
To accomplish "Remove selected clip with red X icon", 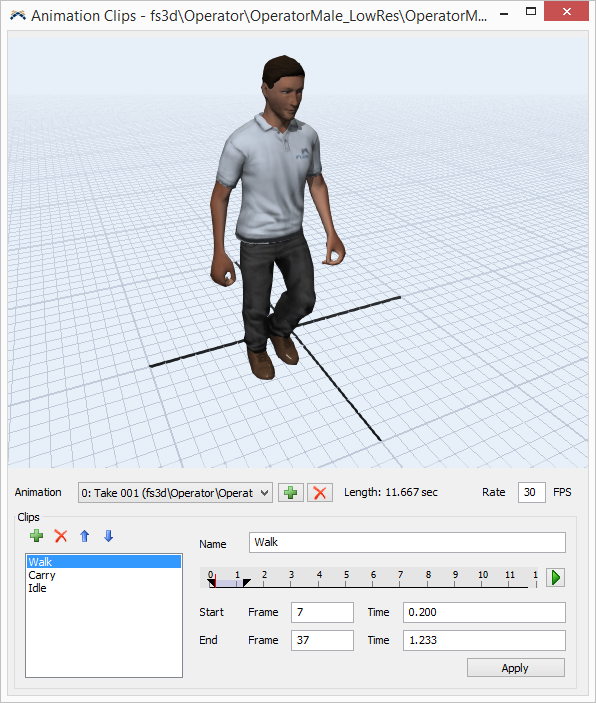I will (61, 535).
